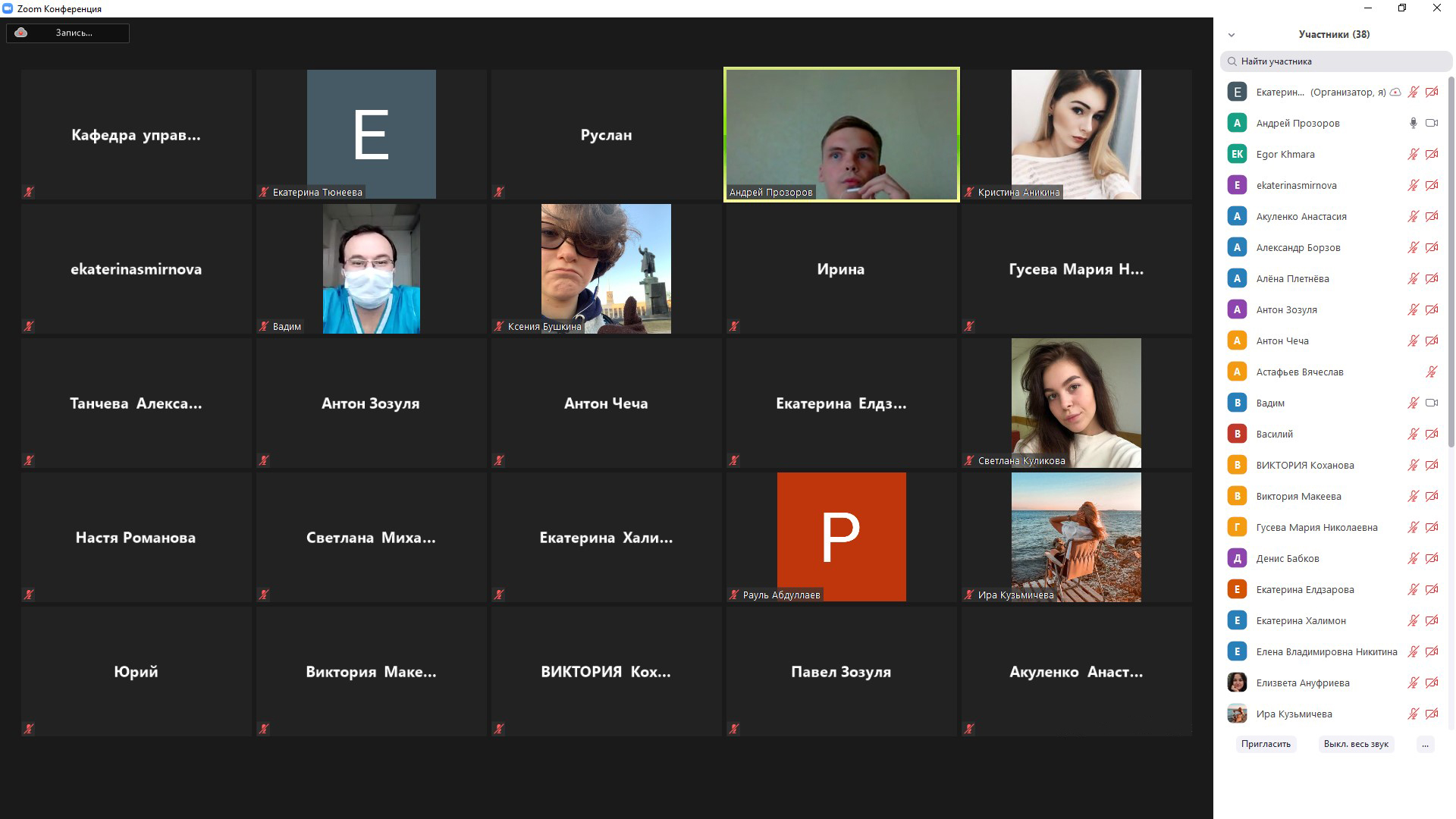Click the search magnifier icon in the participants panel
The height and width of the screenshot is (819, 1456).
click(1232, 61)
